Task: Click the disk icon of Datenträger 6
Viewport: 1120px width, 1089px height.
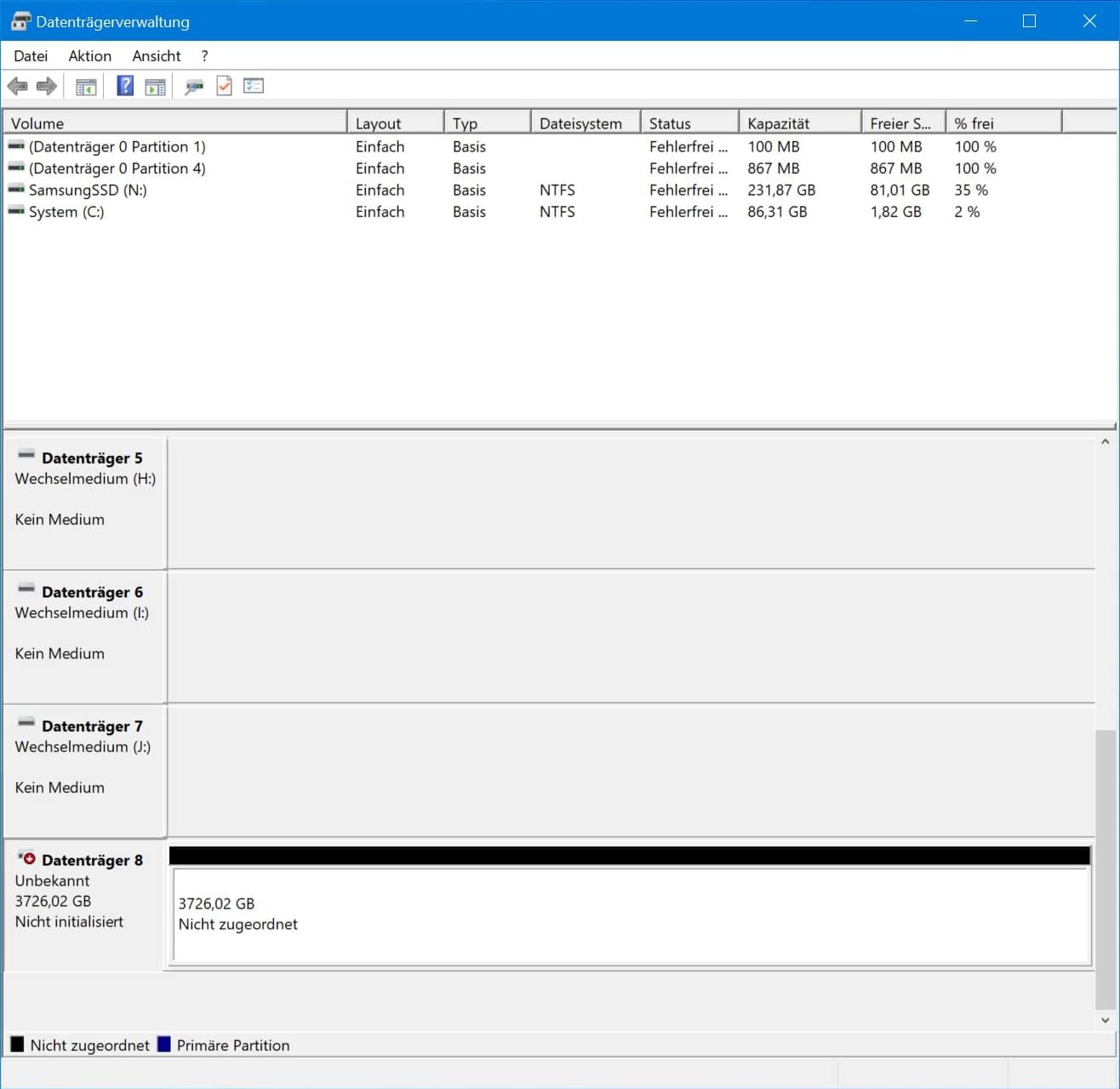Action: 26,589
